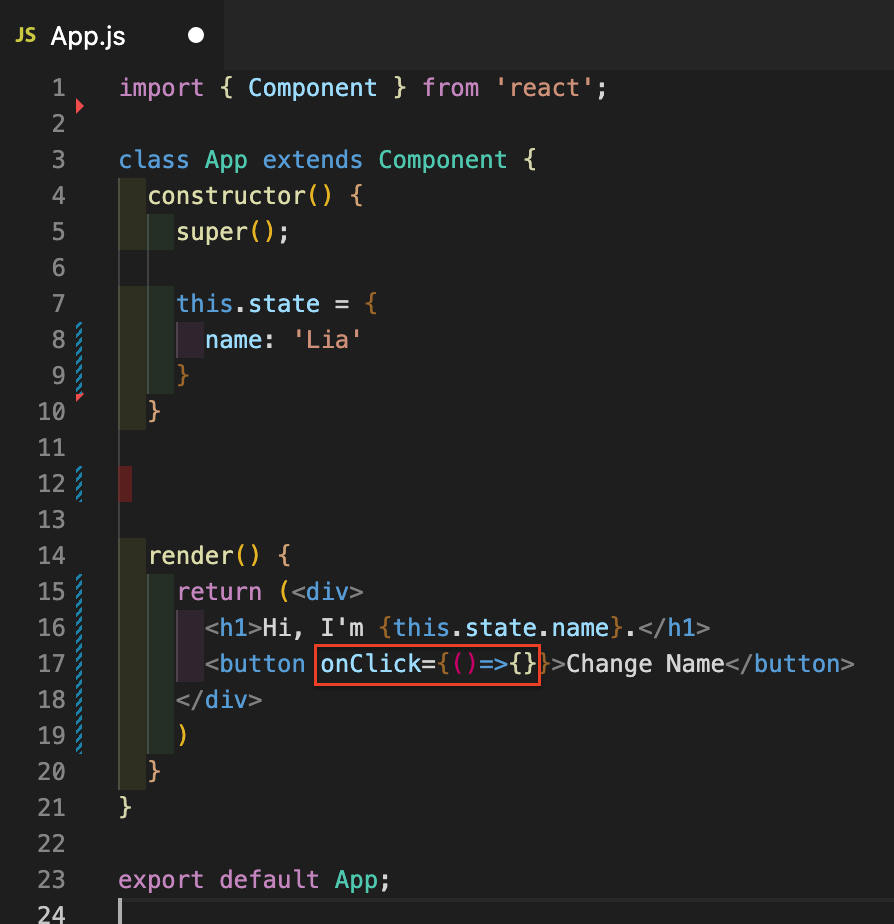
Task: Click the 'class' keyword on line 3
Action: point(154,160)
